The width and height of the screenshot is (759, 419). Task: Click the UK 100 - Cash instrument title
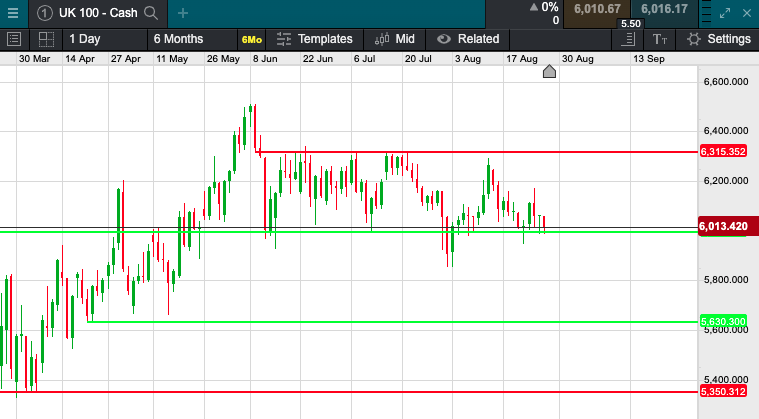point(98,13)
